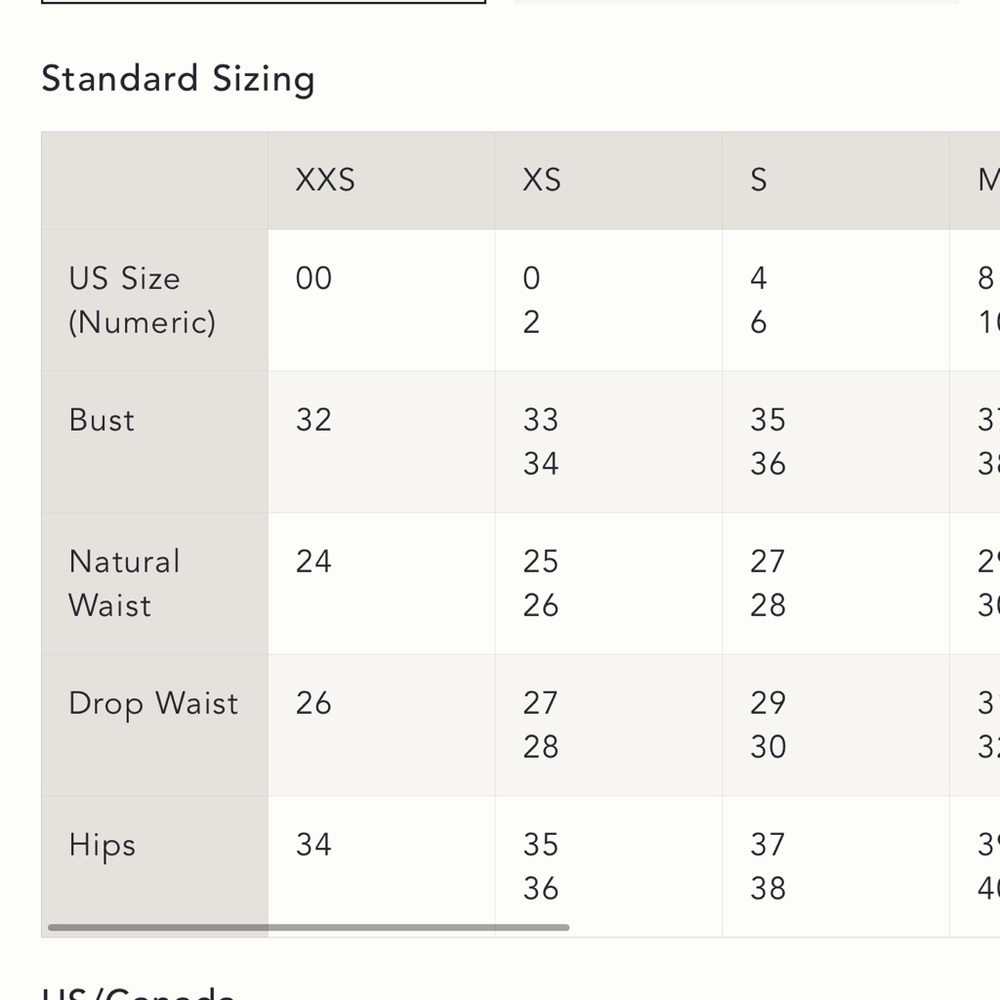1000x1000 pixels.
Task: Click the S hips cell 37 38
Action: pos(835,866)
